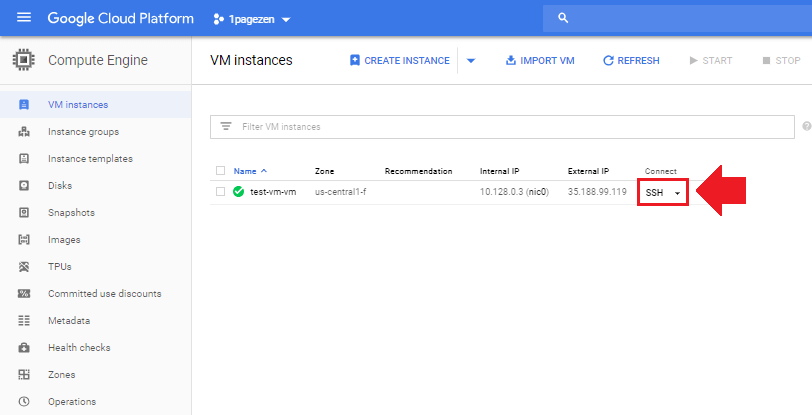
Task: Click the search magnifier icon
Action: (x=563, y=18)
